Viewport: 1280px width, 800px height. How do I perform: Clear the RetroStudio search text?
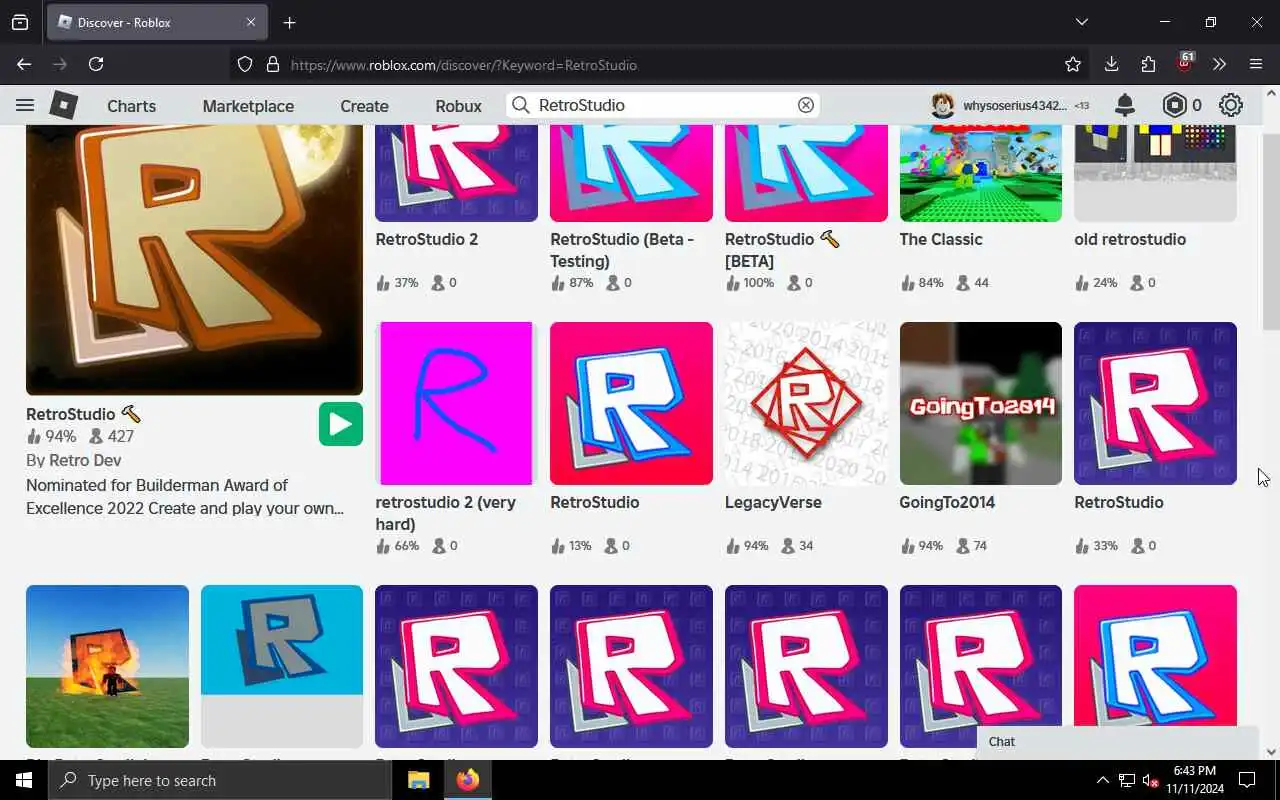click(x=805, y=105)
